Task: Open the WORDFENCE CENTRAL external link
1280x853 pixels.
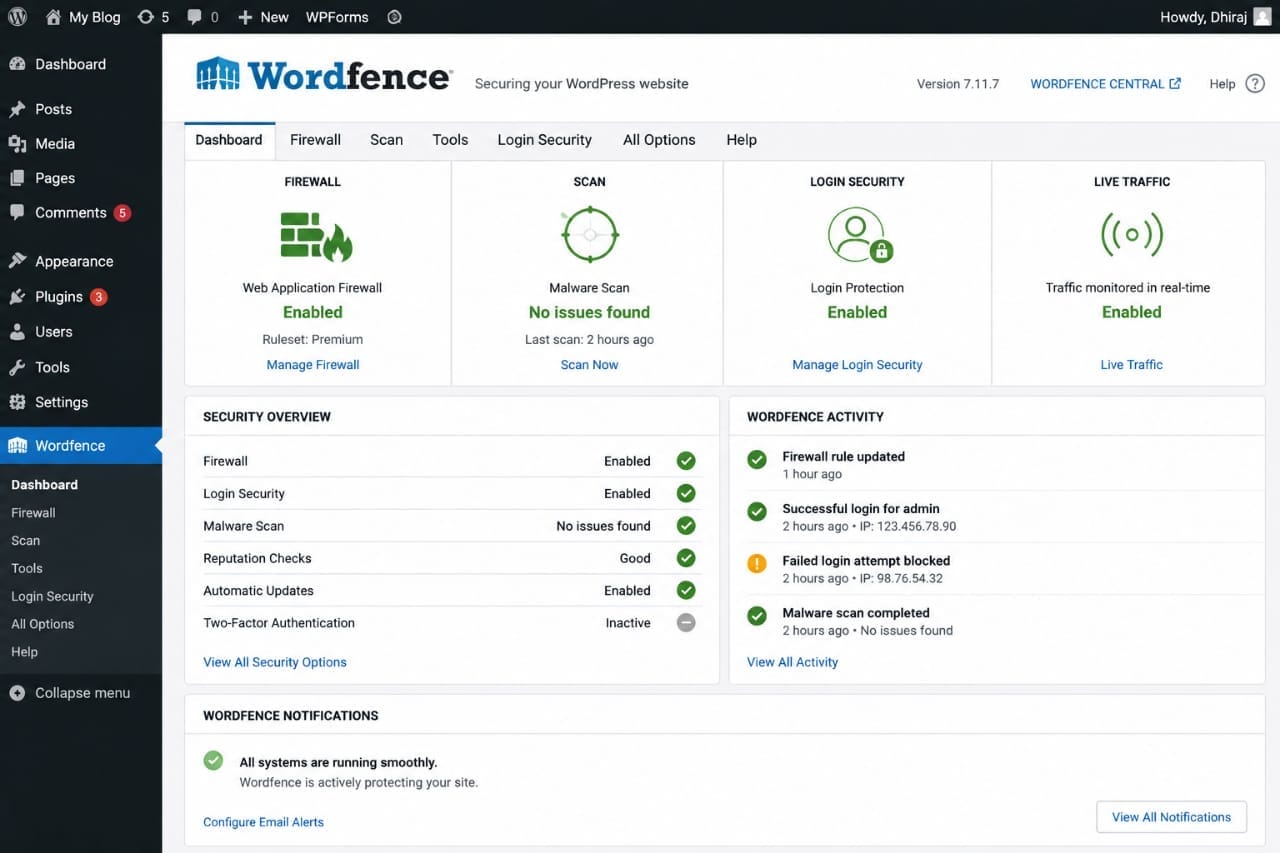Action: point(1106,84)
